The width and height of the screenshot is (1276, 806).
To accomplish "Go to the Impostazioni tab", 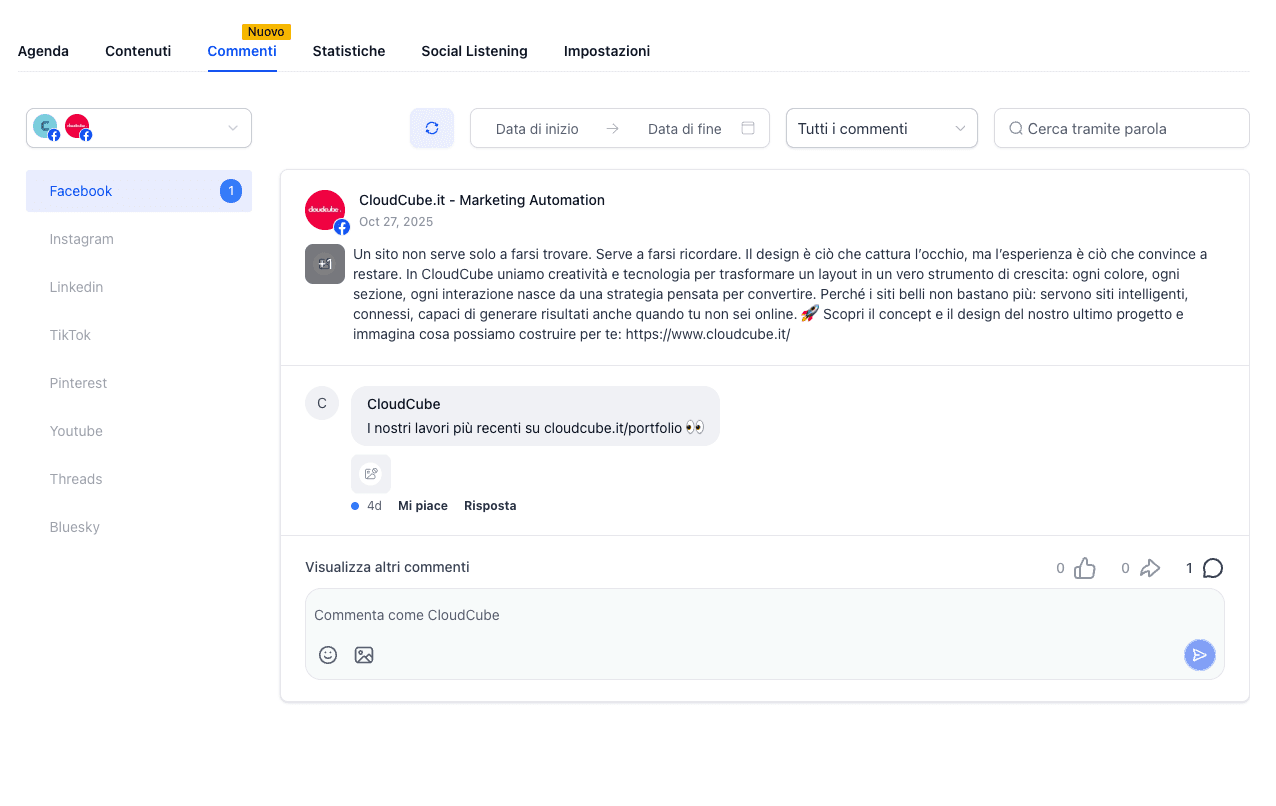I will pos(607,51).
